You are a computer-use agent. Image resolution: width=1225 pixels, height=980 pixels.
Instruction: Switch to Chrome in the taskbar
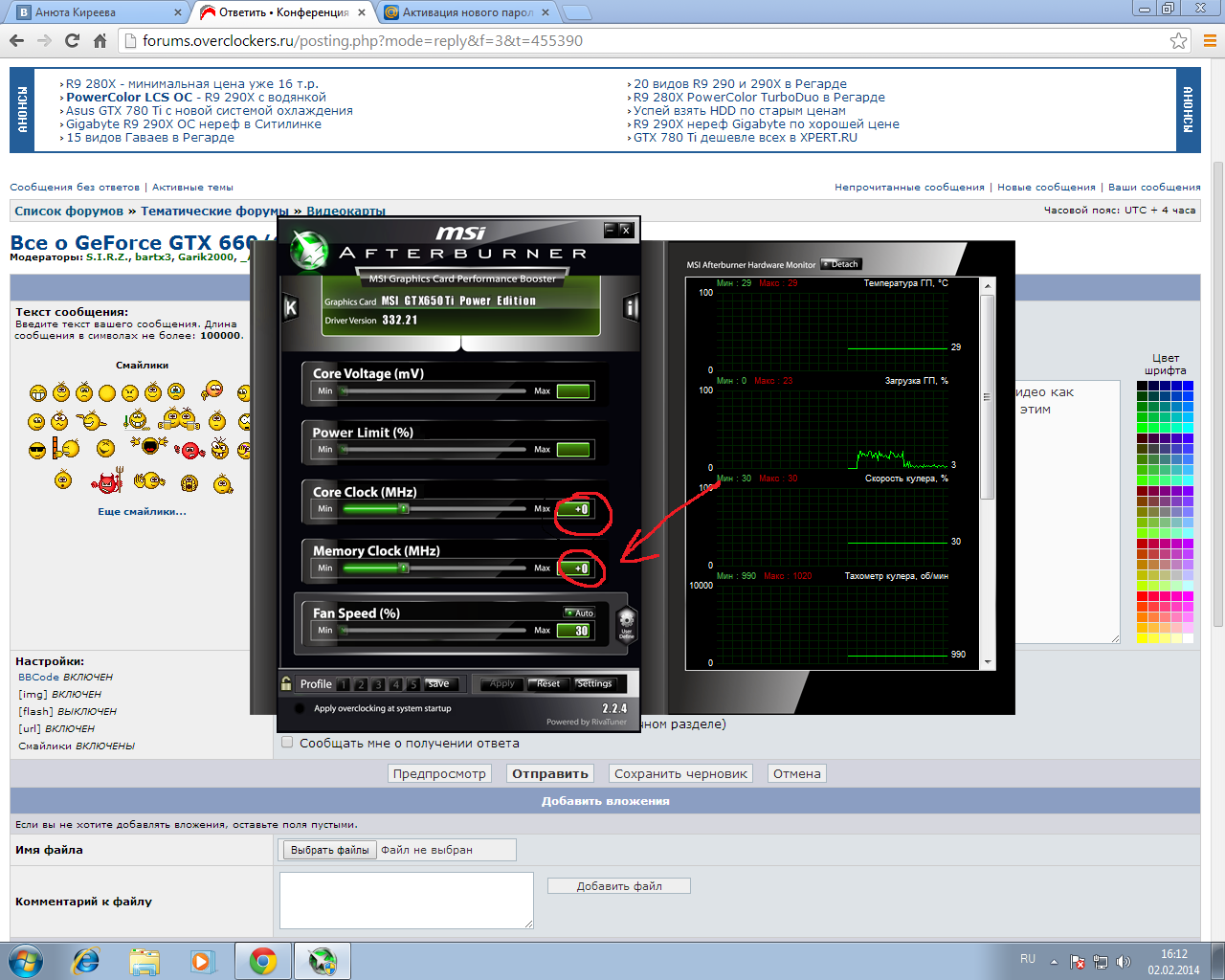click(x=263, y=961)
